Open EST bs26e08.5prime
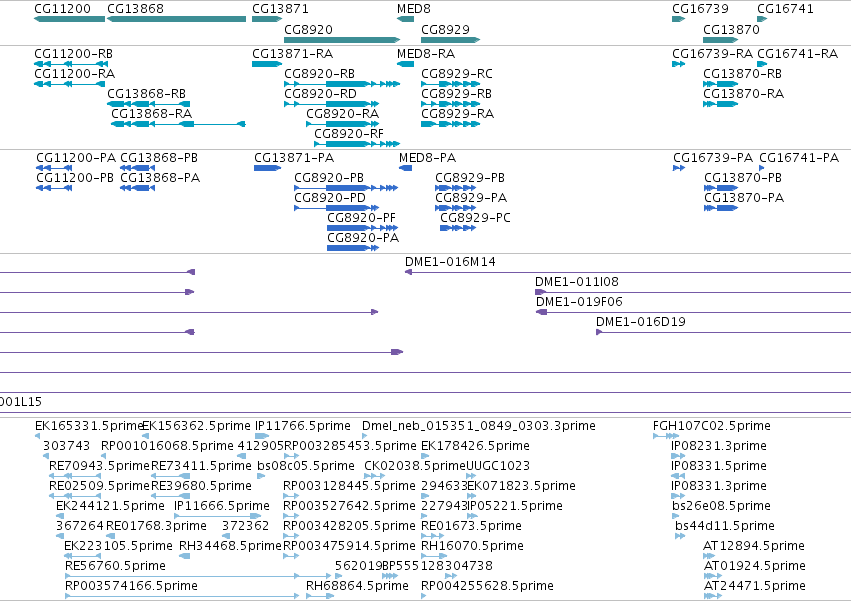851x601 pixels. click(721, 506)
